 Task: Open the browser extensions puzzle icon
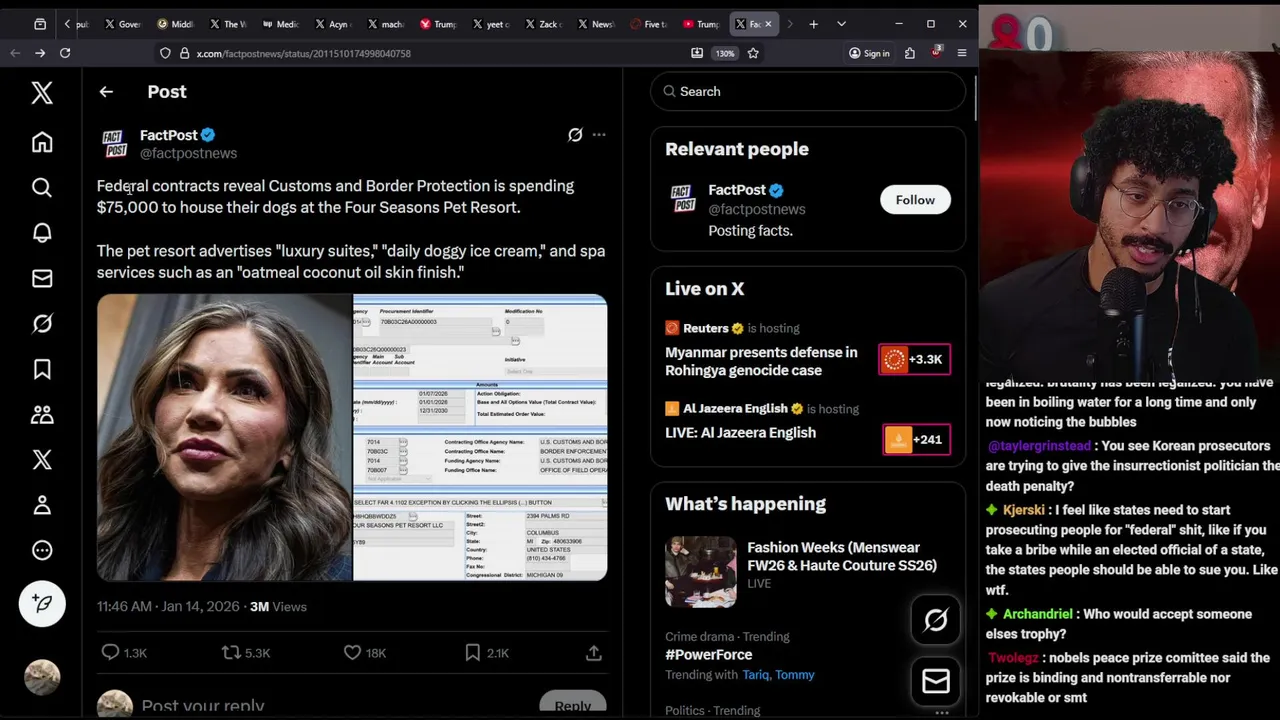tap(910, 53)
